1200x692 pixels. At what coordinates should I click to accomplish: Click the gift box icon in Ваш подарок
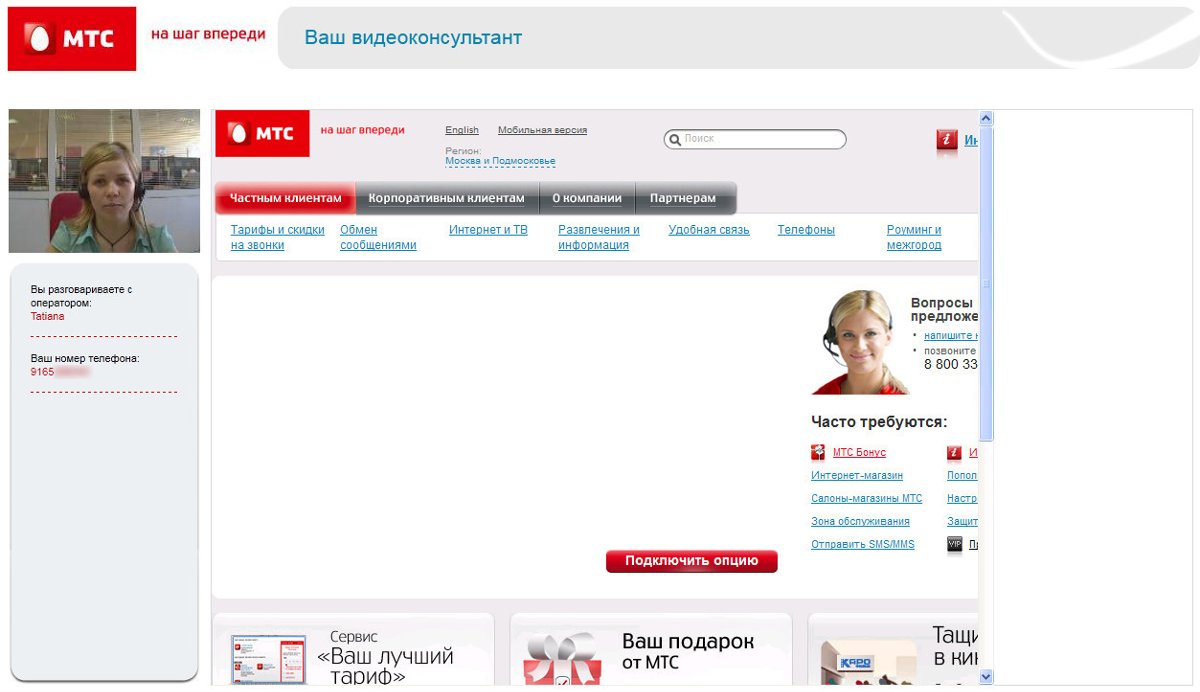(562, 658)
